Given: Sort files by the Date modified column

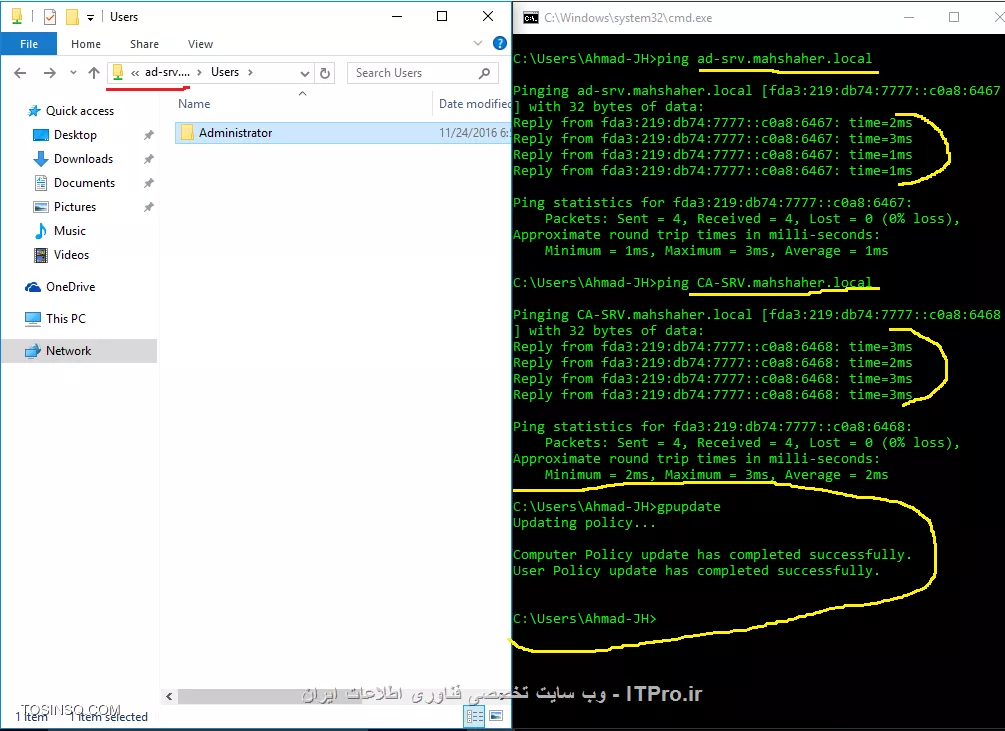Looking at the screenshot, I should pyautogui.click(x=474, y=104).
